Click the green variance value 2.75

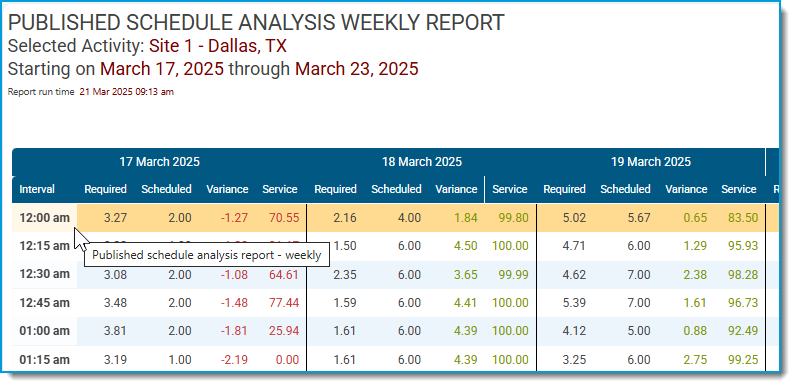click(x=695, y=360)
